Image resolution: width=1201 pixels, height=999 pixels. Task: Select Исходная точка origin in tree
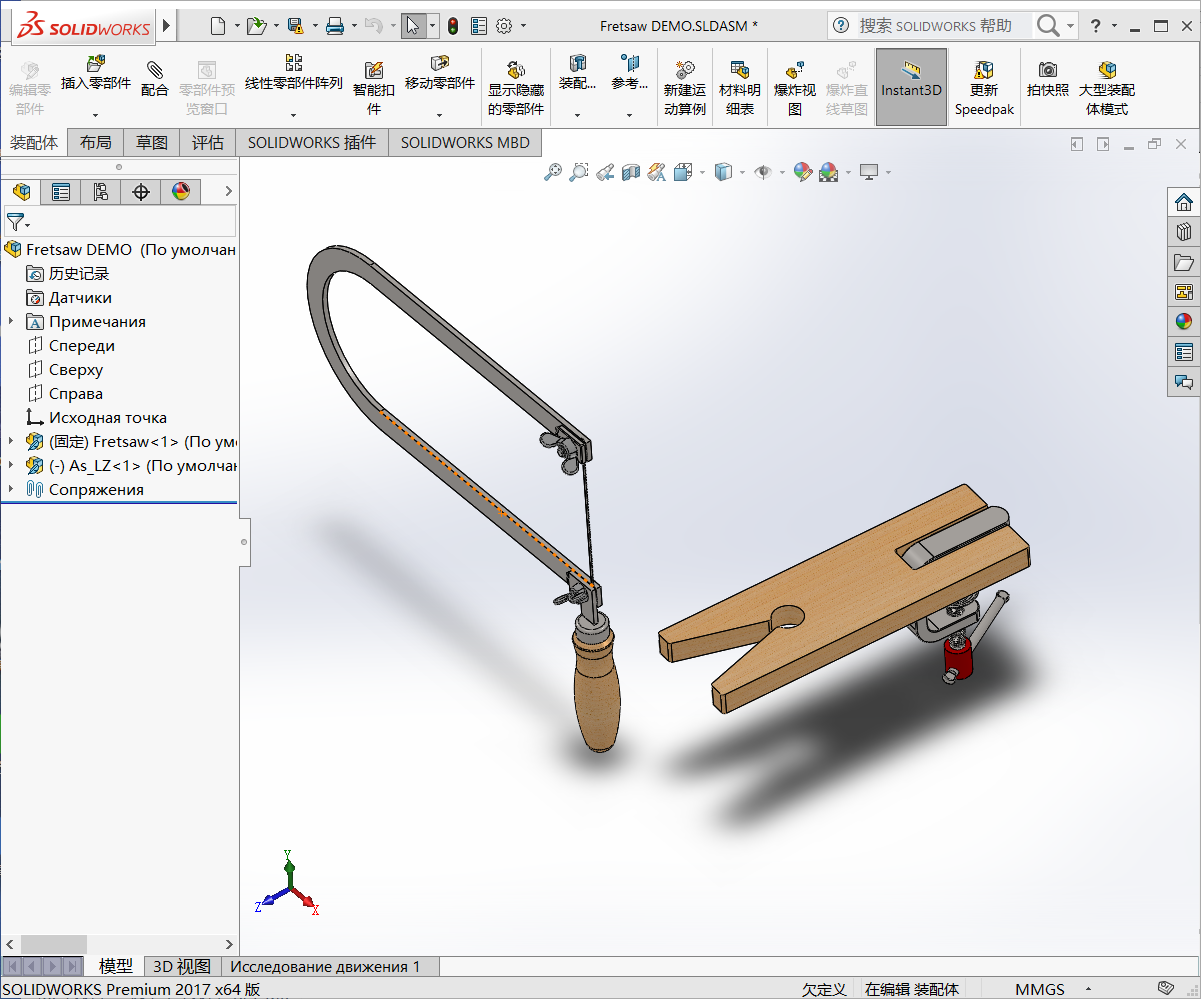click(108, 417)
